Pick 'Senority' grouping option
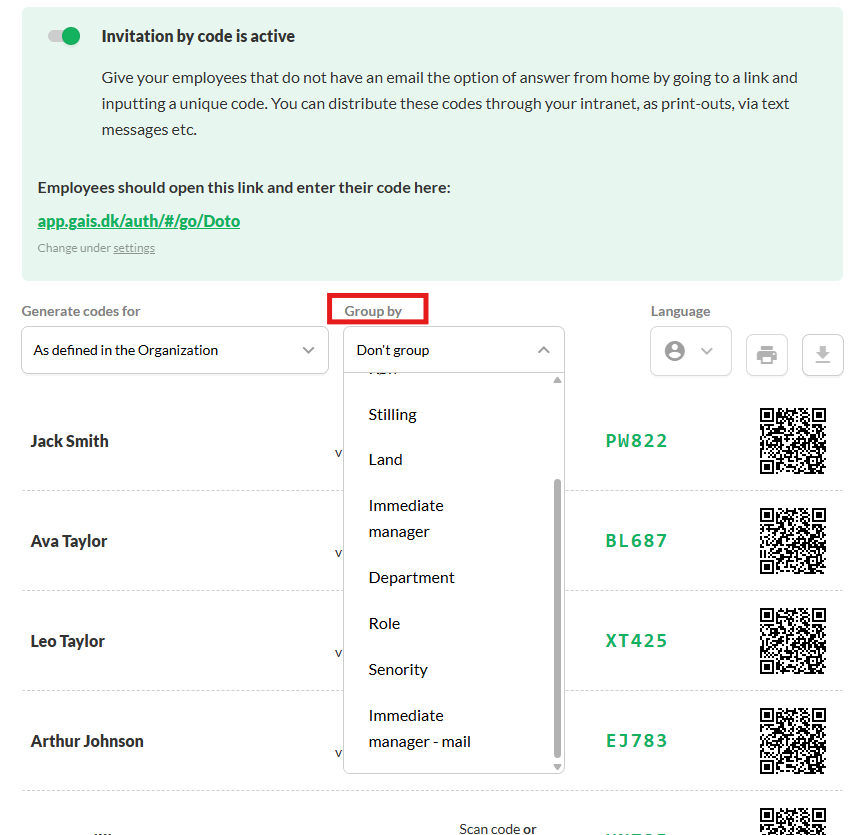This screenshot has width=852, height=835. coord(398,669)
